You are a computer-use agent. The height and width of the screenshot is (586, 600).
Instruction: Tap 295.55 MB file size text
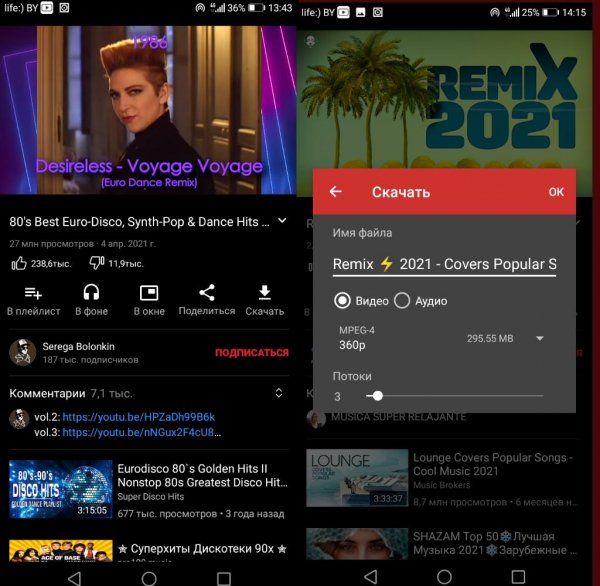pyautogui.click(x=490, y=338)
